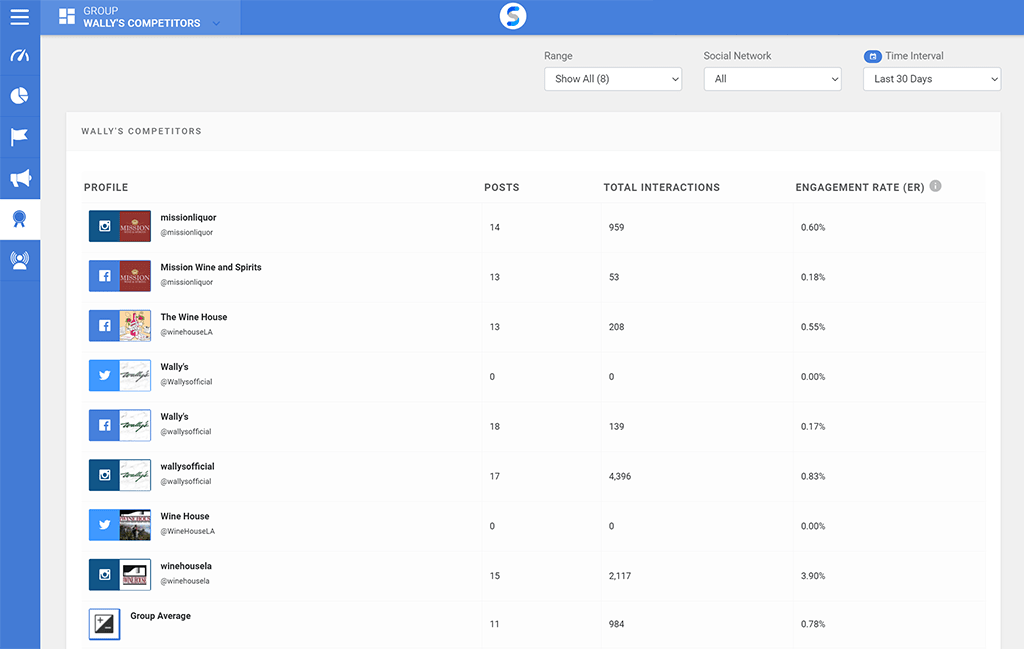Select the award ribbon competitors sidebar icon

point(20,219)
